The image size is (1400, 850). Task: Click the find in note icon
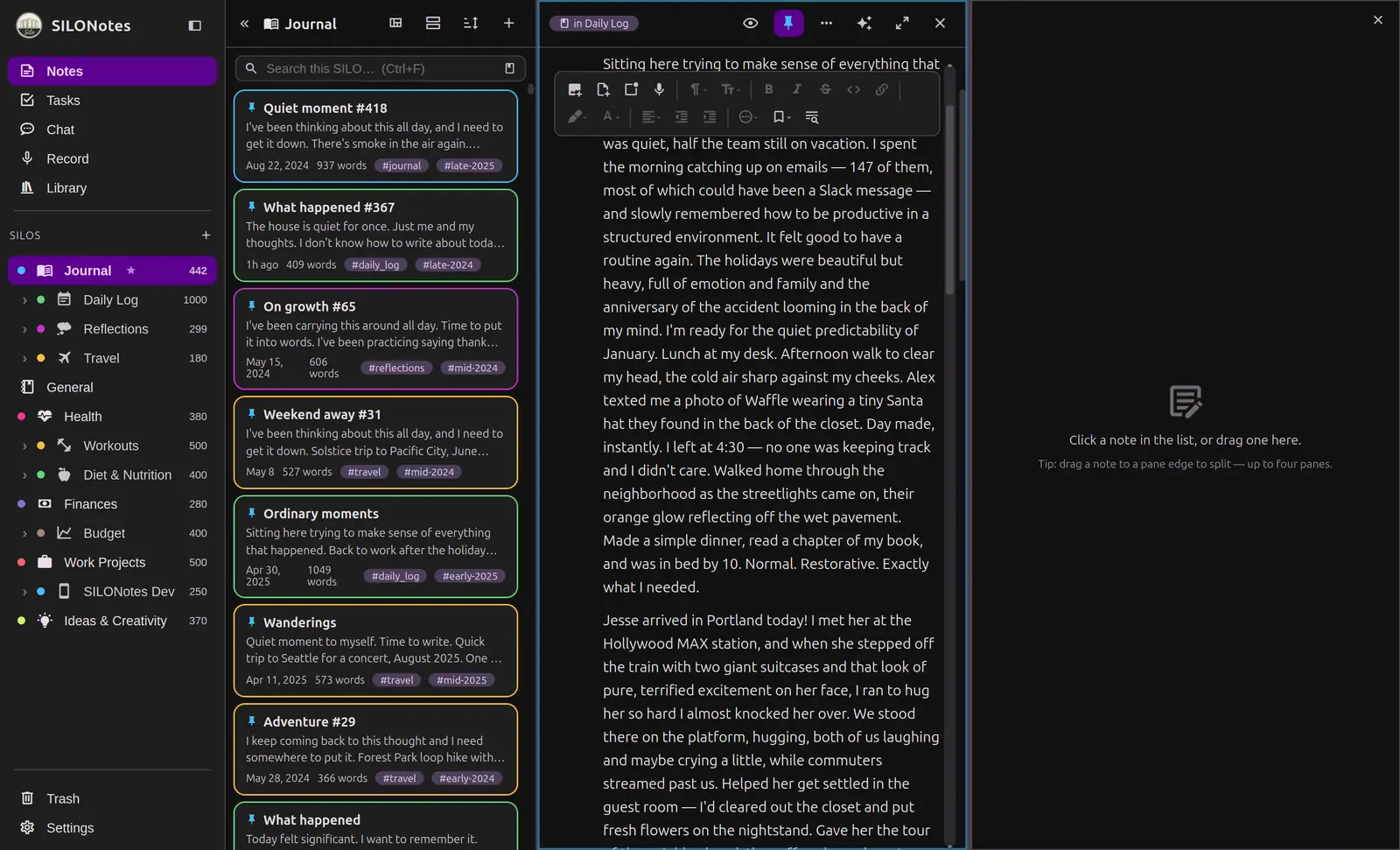811,116
